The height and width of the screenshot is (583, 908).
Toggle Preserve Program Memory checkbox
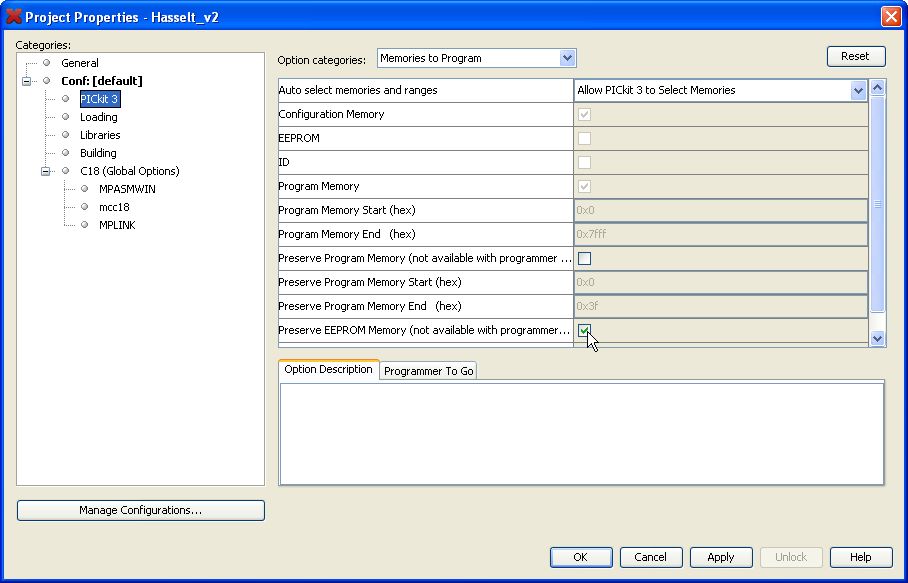(x=584, y=258)
